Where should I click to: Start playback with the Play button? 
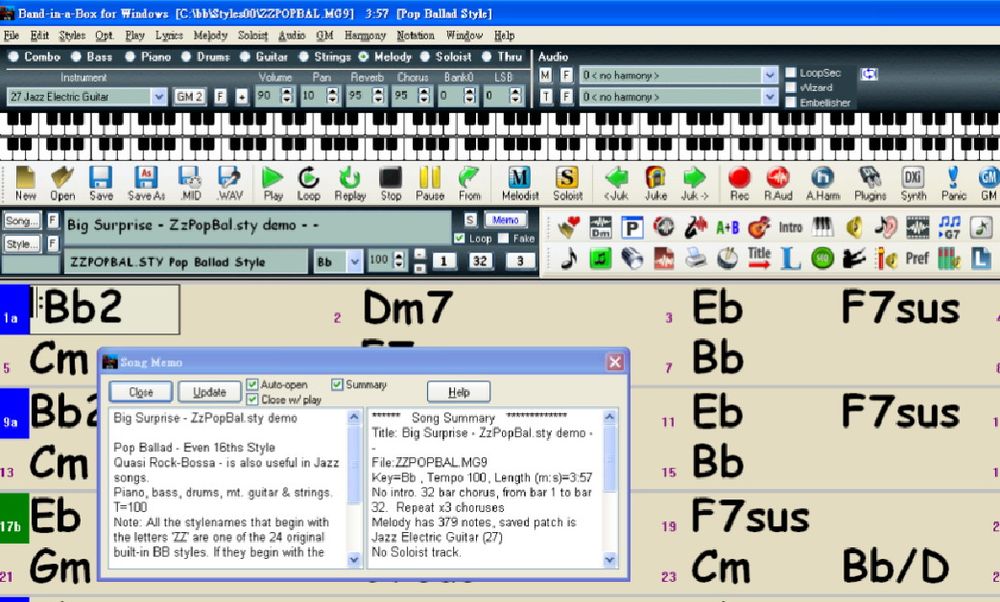273,184
